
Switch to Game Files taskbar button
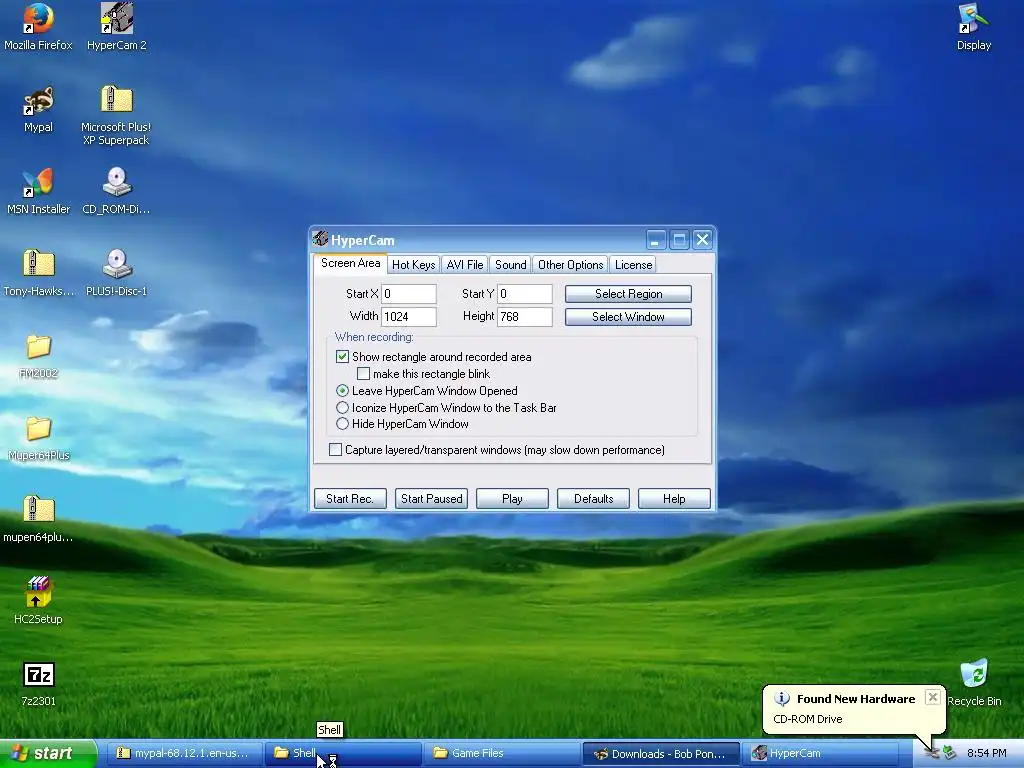tap(502, 754)
